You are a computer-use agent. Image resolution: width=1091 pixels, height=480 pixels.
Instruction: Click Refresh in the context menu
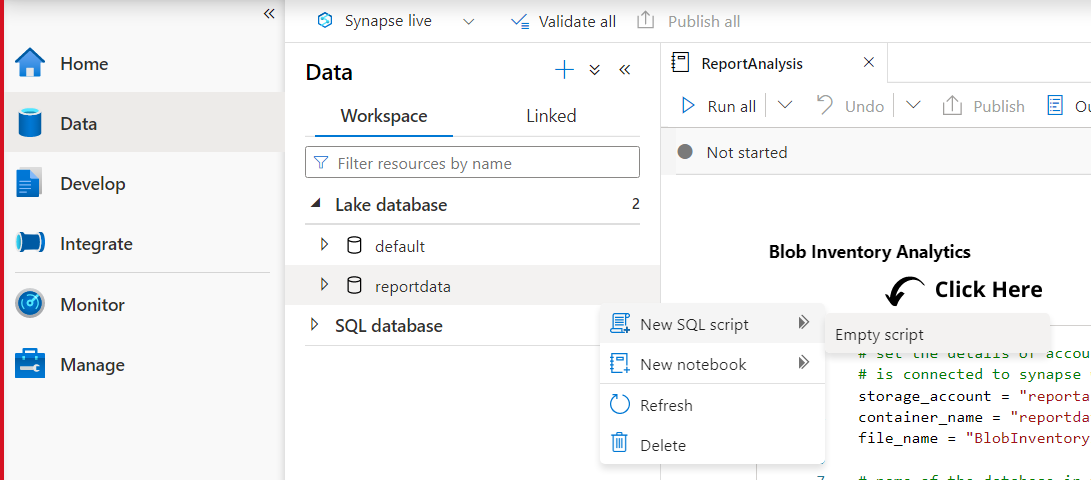coord(666,405)
